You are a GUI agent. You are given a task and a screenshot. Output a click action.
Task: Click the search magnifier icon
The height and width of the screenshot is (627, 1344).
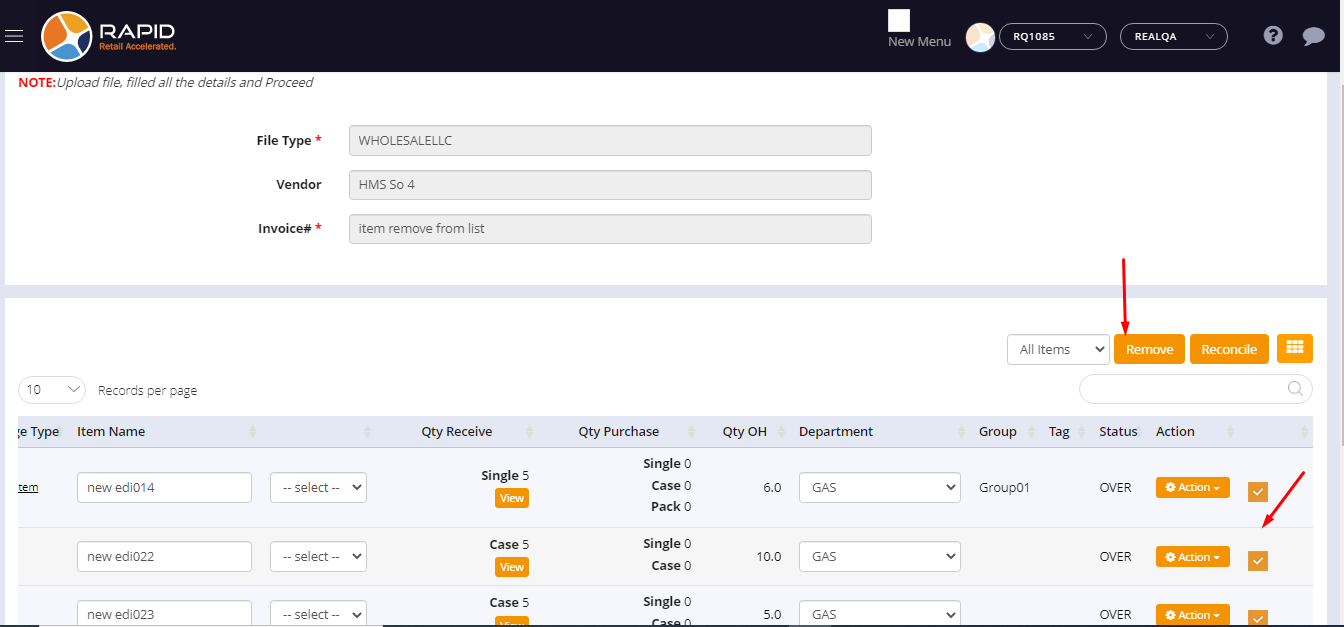coord(1295,389)
